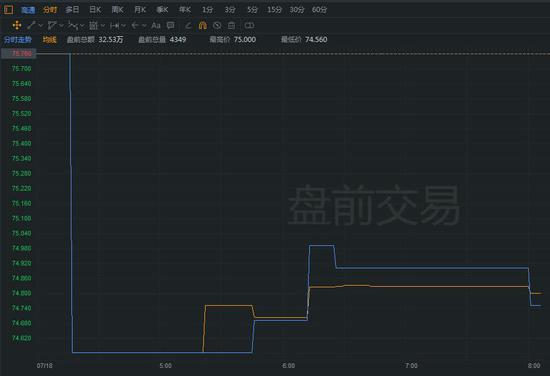Hide drawings with the eye-slash icon
This screenshot has width=550, height=376.
coord(217,25)
